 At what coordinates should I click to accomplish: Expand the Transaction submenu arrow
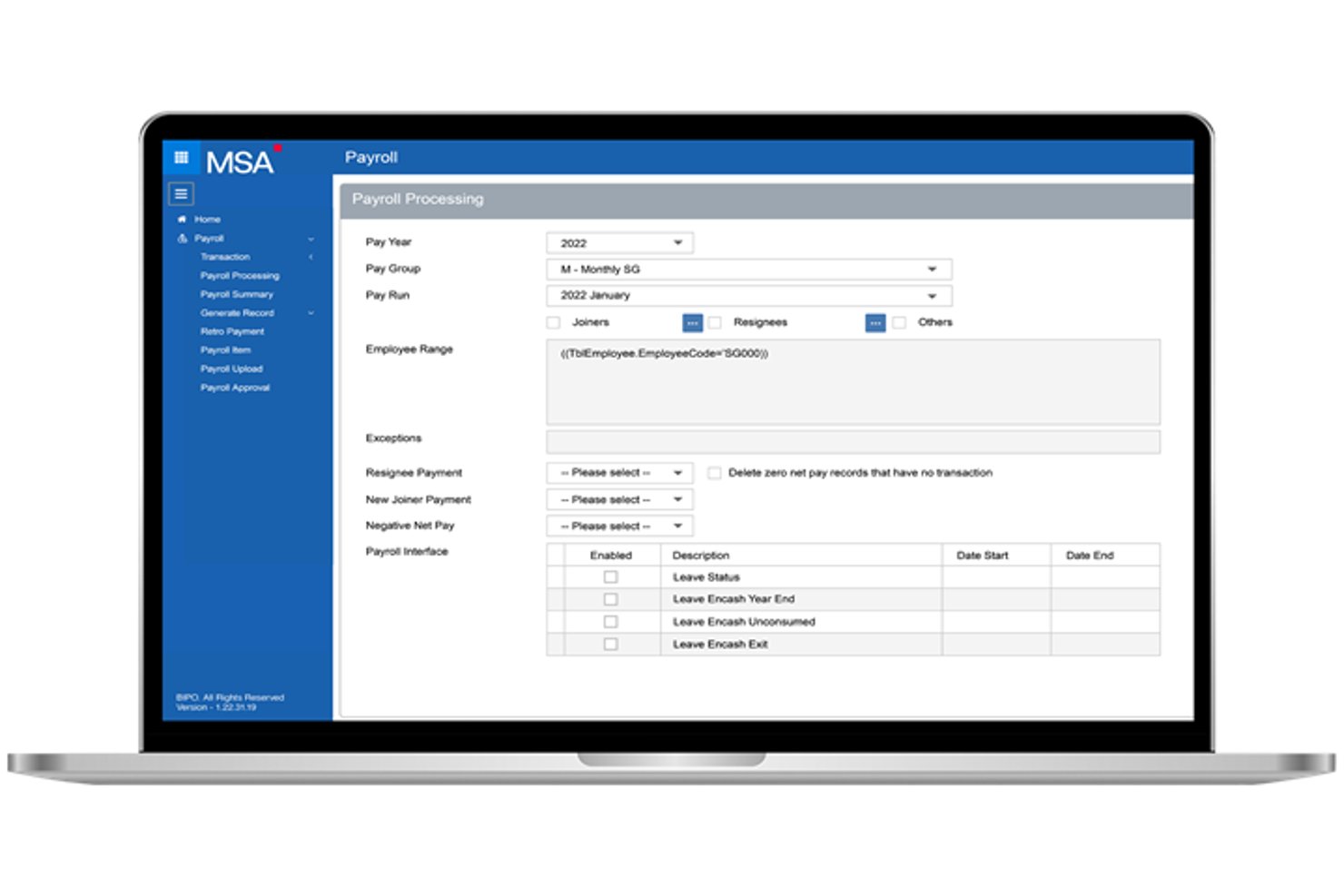(x=311, y=257)
